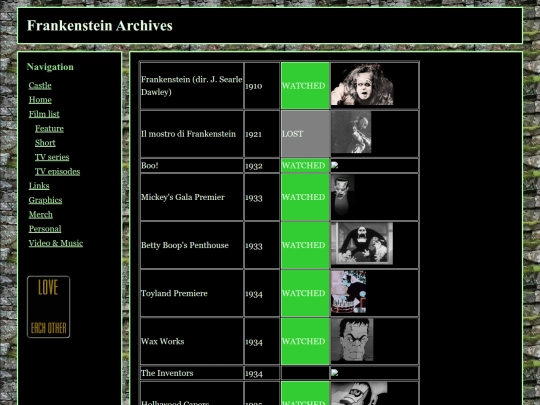The width and height of the screenshot is (540, 405).
Task: Click the 1934 year in The Inventors row
Action: 262,373
